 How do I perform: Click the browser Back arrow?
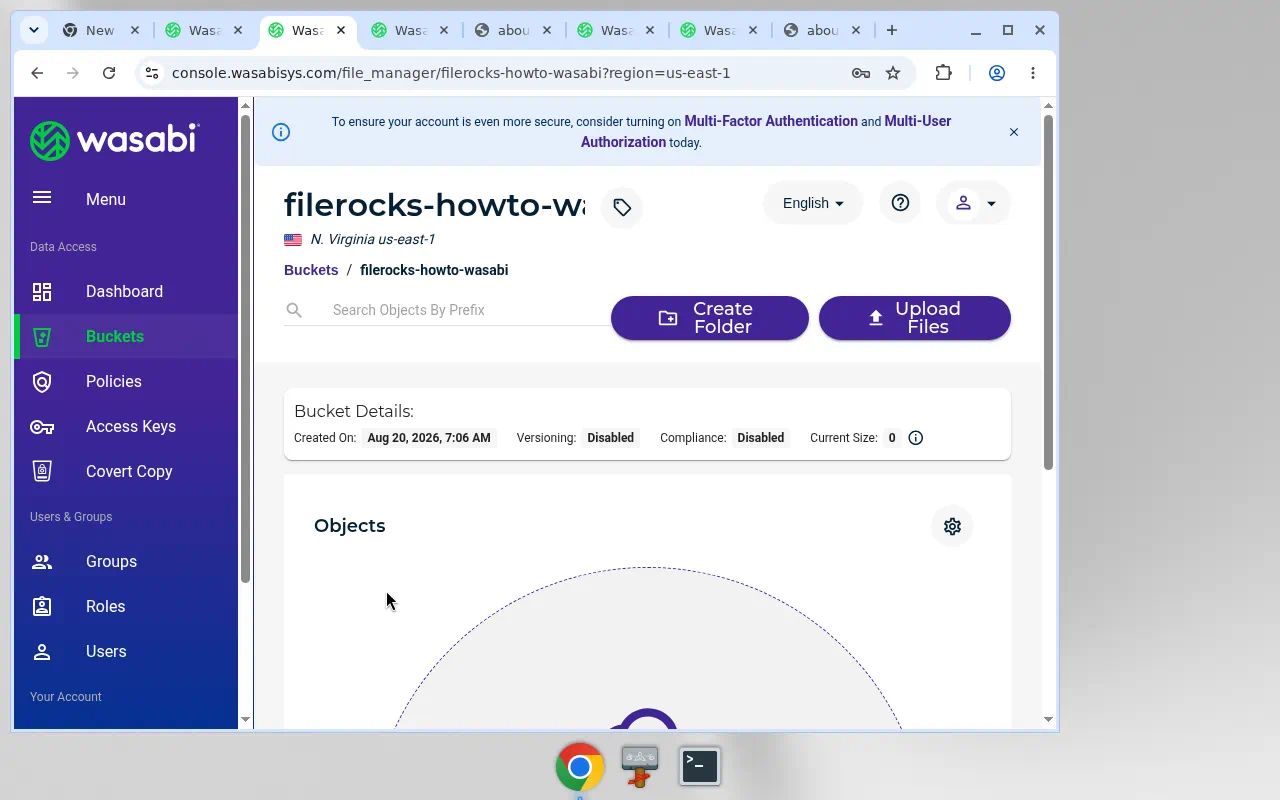(x=37, y=73)
